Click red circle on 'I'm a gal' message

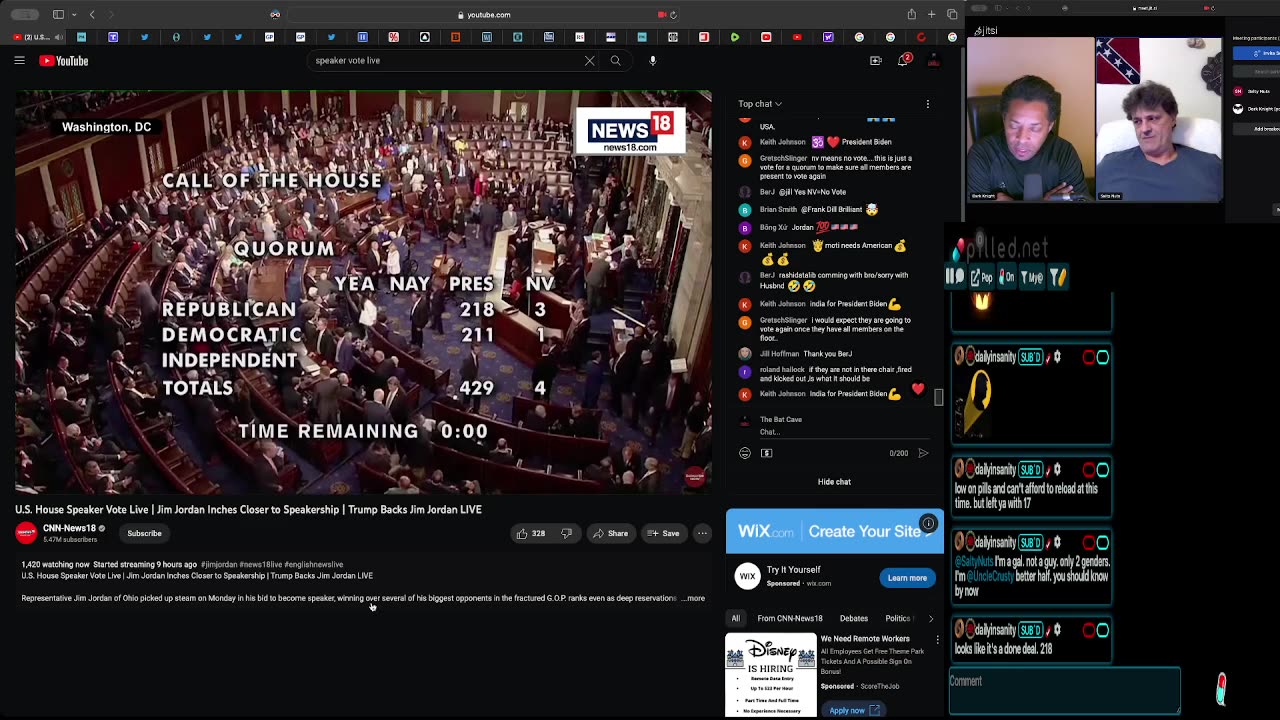pos(1089,543)
